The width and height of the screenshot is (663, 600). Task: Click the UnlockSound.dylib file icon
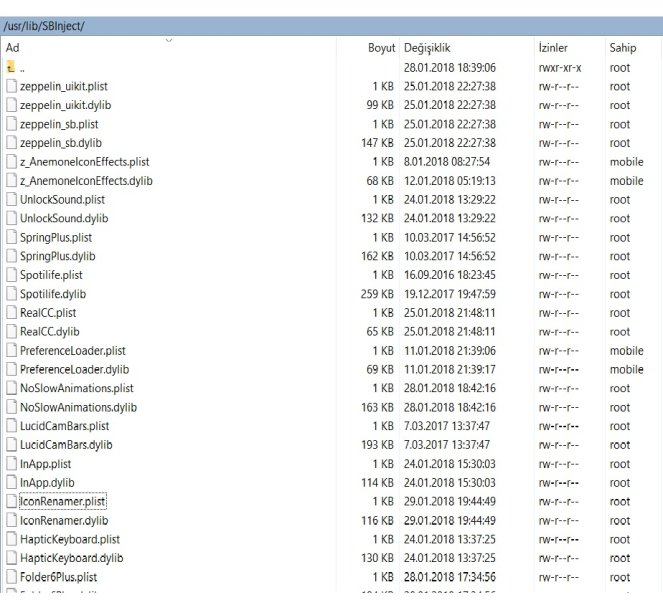pyautogui.click(x=12, y=218)
